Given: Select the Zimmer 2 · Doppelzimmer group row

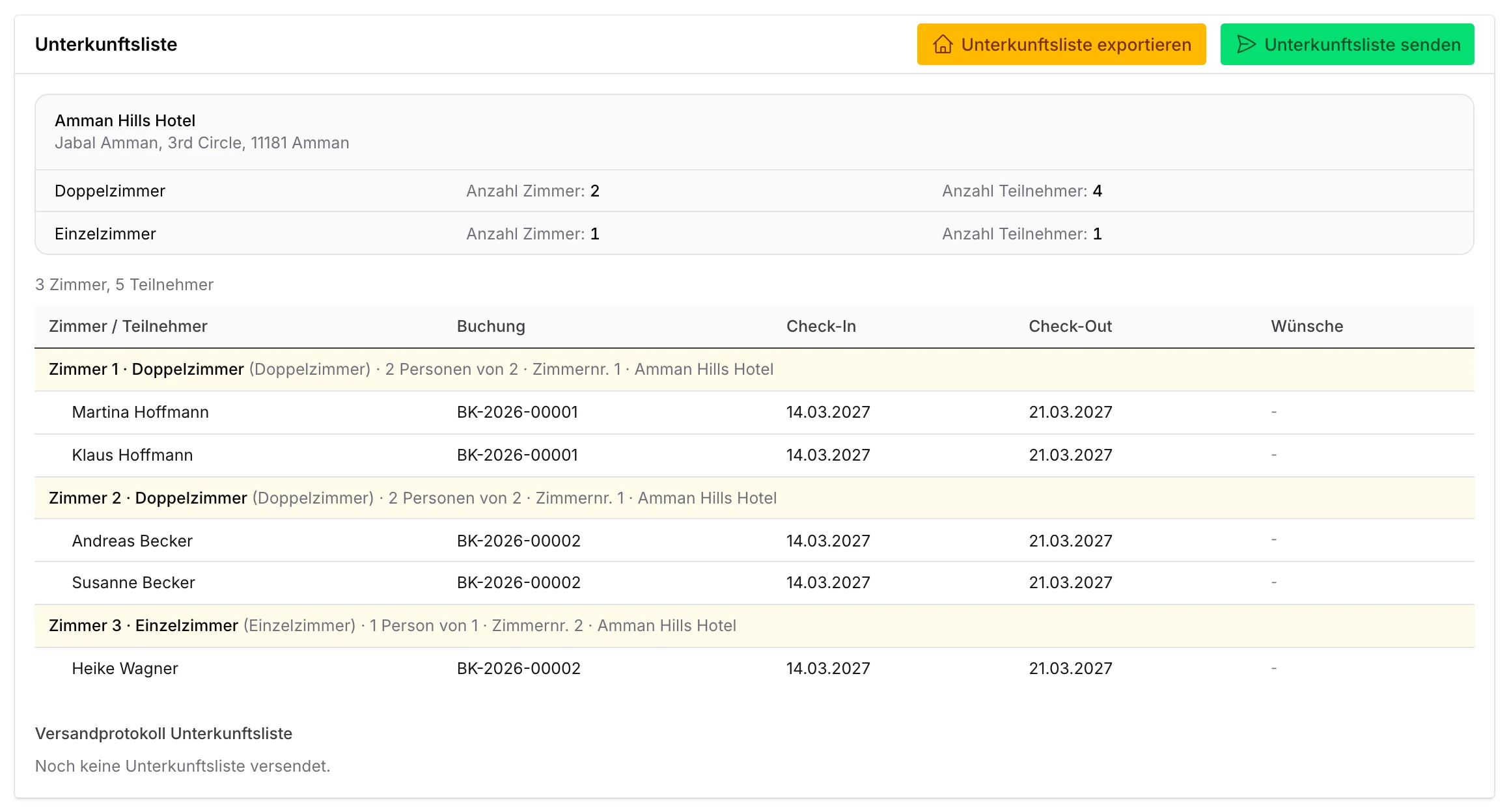Looking at the screenshot, I should [x=755, y=498].
